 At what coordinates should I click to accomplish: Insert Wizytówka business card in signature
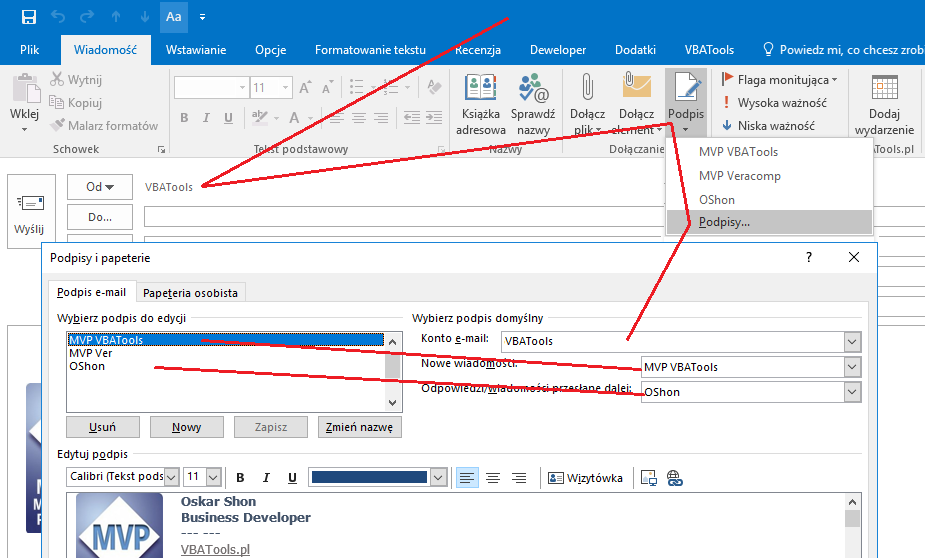tap(585, 478)
